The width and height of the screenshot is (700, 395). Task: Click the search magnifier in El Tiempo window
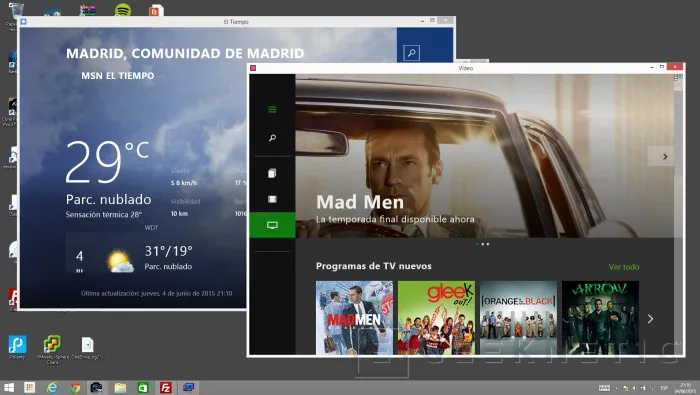(411, 53)
